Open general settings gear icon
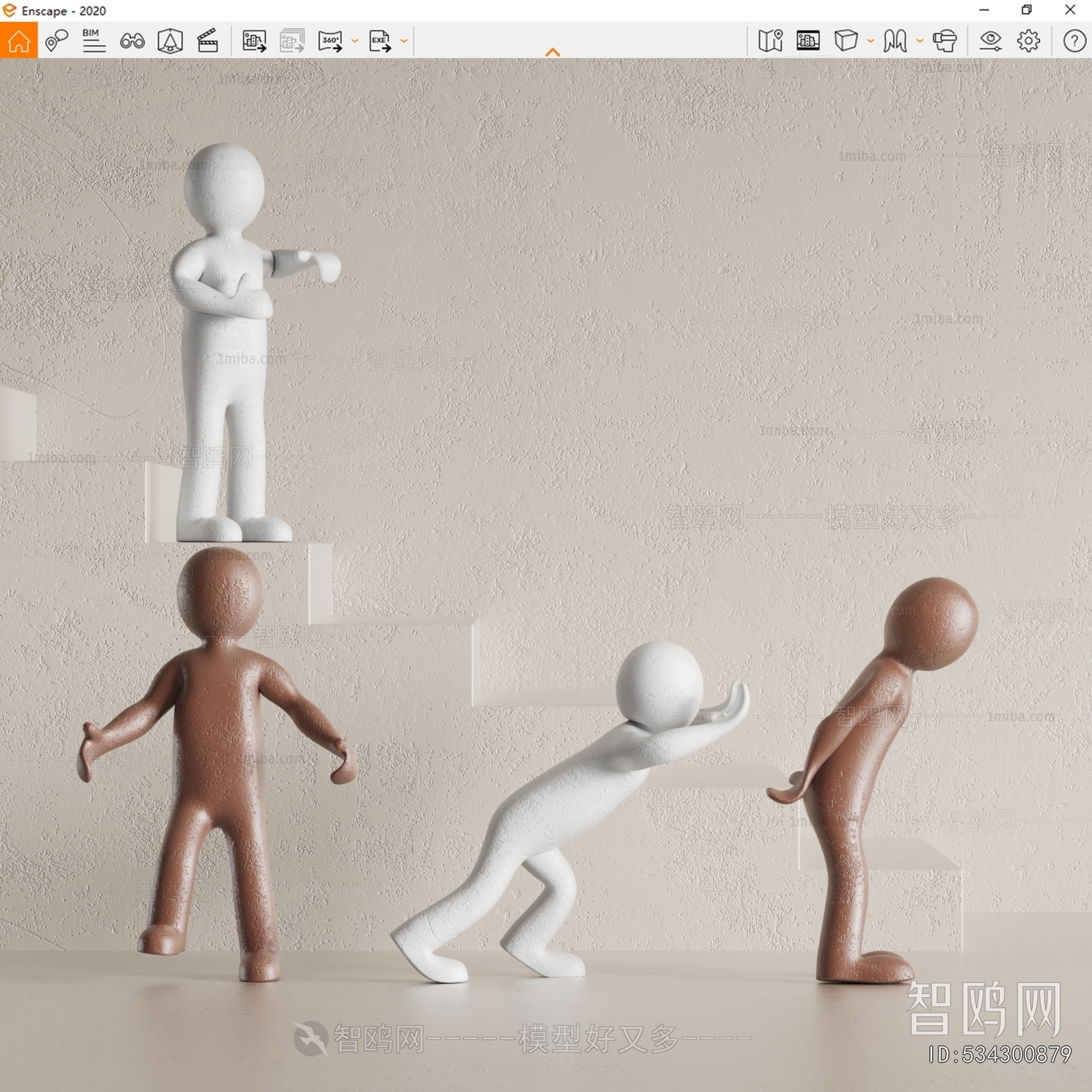1092x1092 pixels. tap(1029, 41)
